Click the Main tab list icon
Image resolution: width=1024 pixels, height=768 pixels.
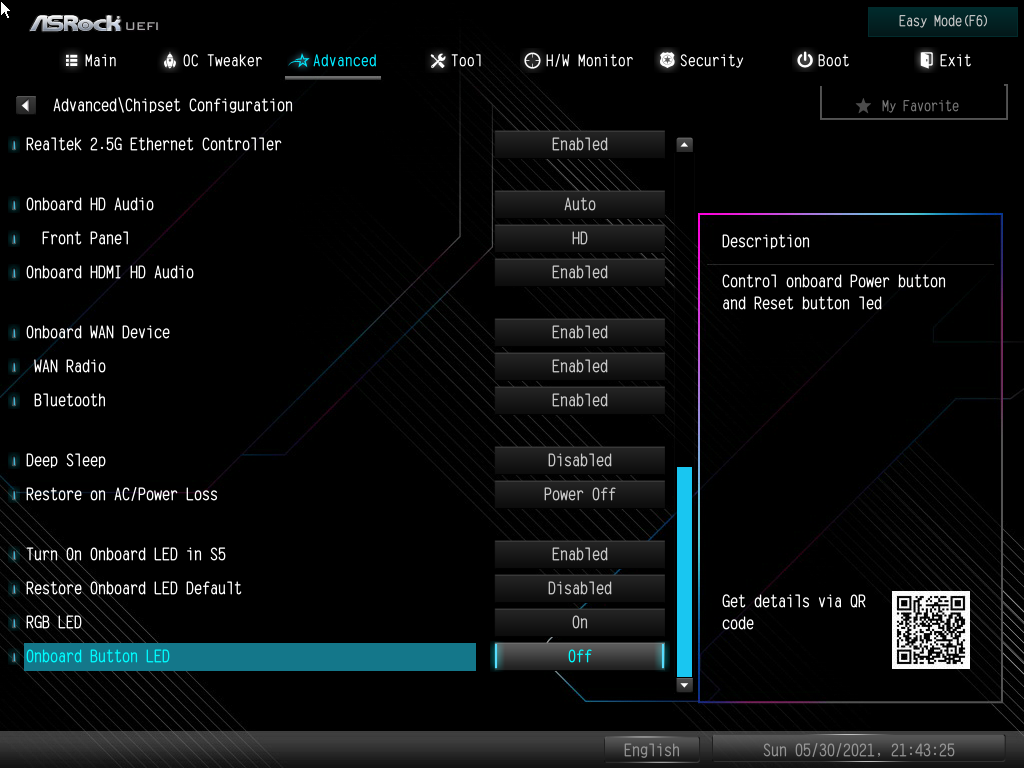click(x=72, y=61)
